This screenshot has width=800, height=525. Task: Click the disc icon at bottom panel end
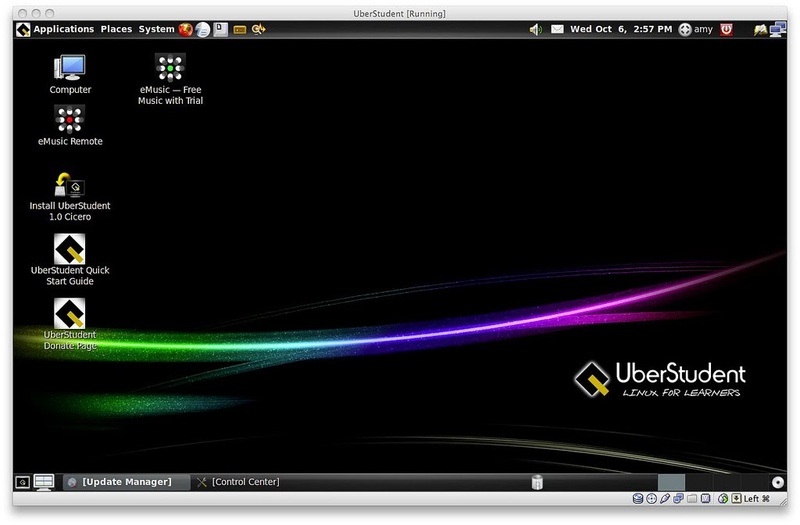click(x=778, y=482)
